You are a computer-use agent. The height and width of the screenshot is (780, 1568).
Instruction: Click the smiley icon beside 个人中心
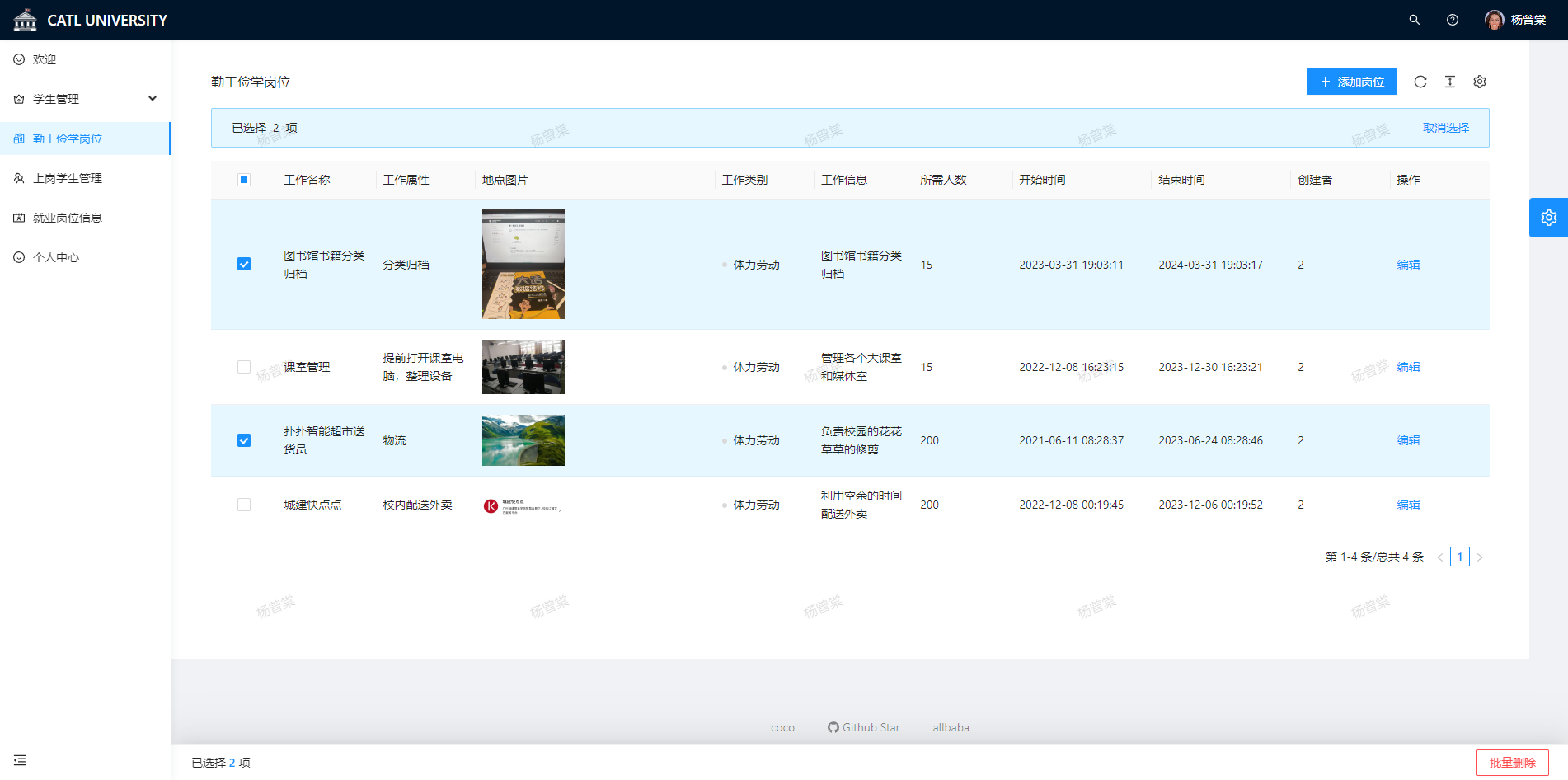coord(19,257)
